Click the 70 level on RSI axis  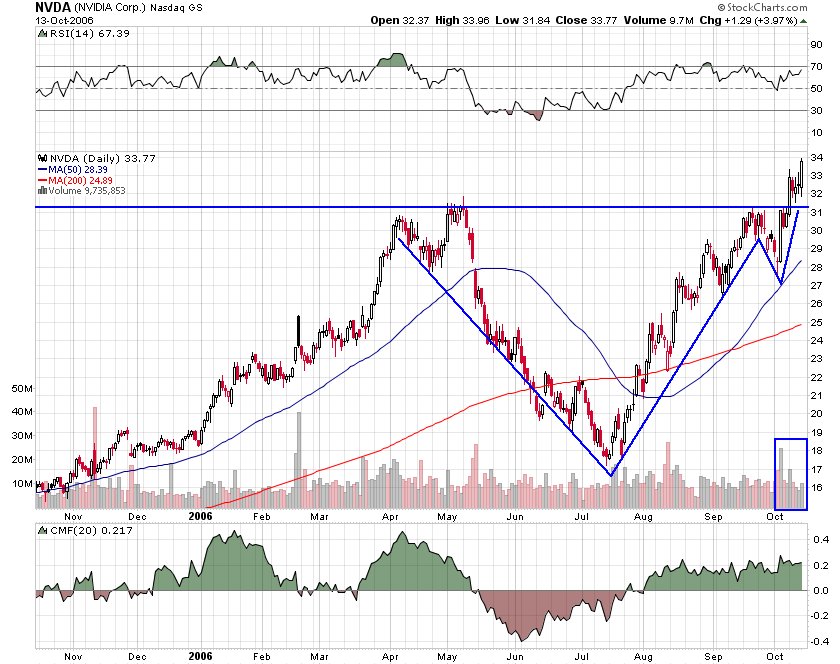(x=816, y=67)
